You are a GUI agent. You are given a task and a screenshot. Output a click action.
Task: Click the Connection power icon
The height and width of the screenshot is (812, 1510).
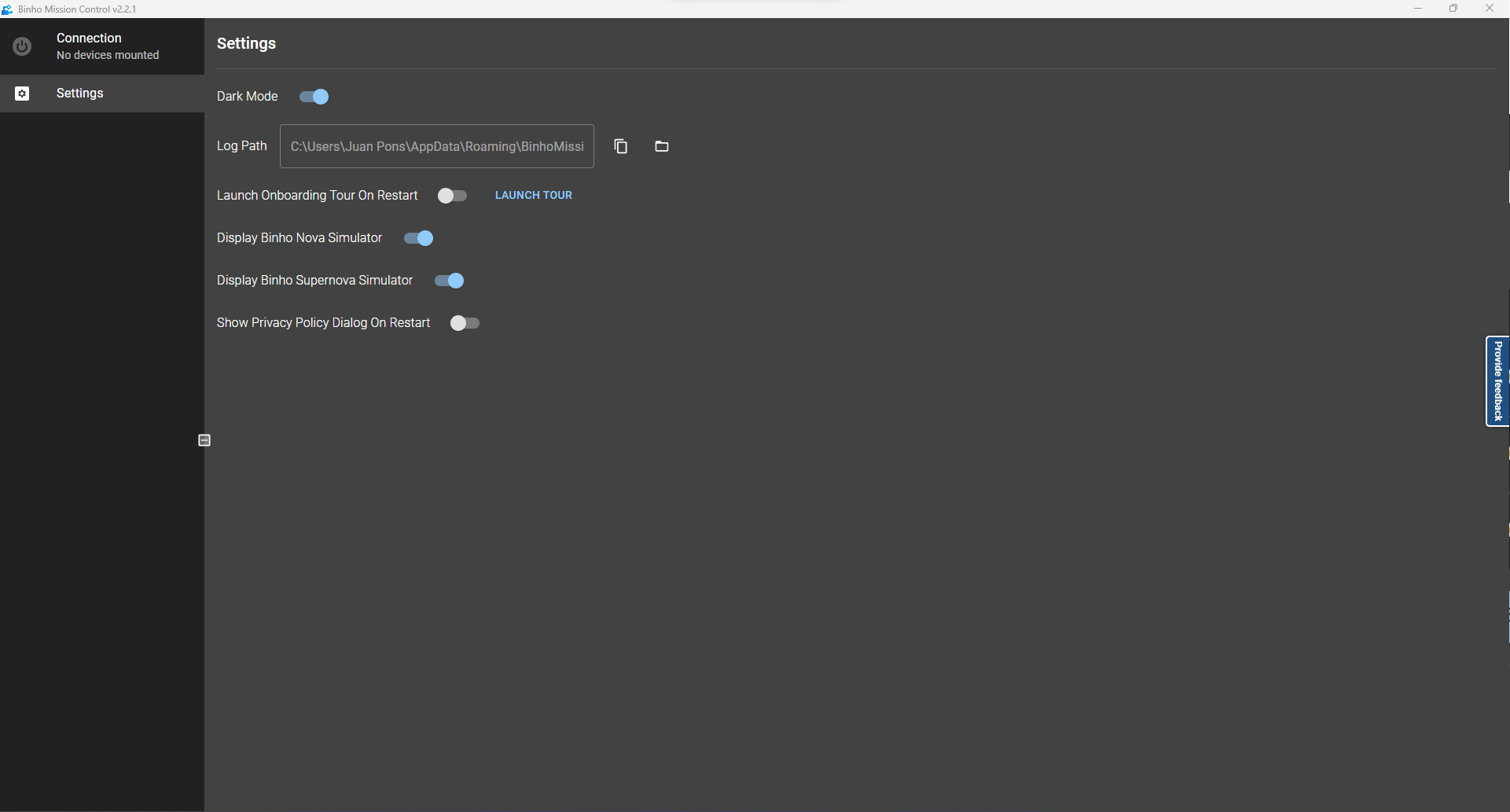[22, 46]
